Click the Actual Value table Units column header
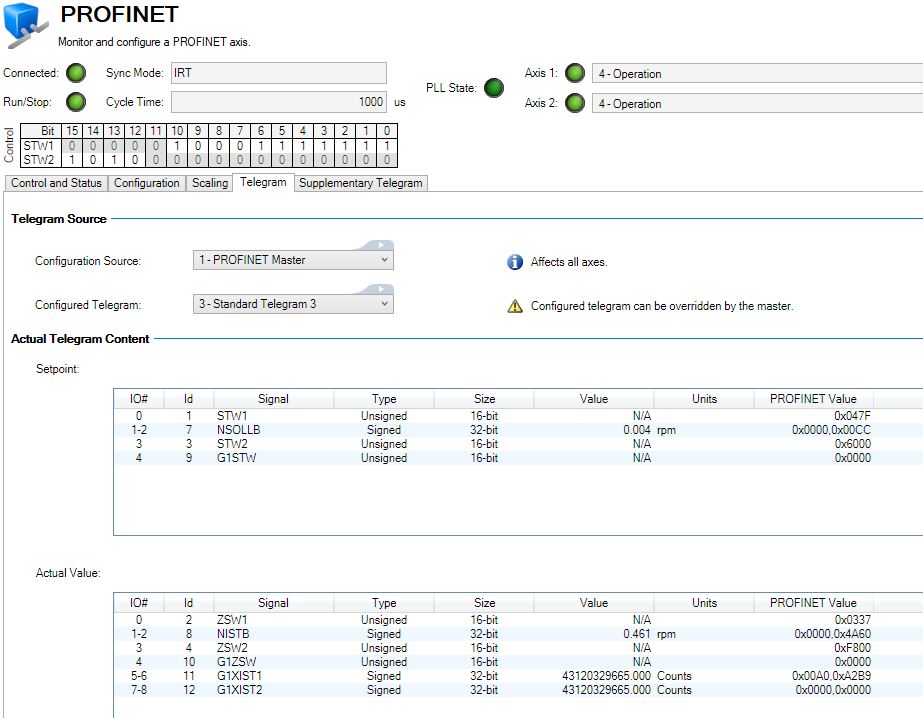The height and width of the screenshot is (718, 923). click(704, 603)
